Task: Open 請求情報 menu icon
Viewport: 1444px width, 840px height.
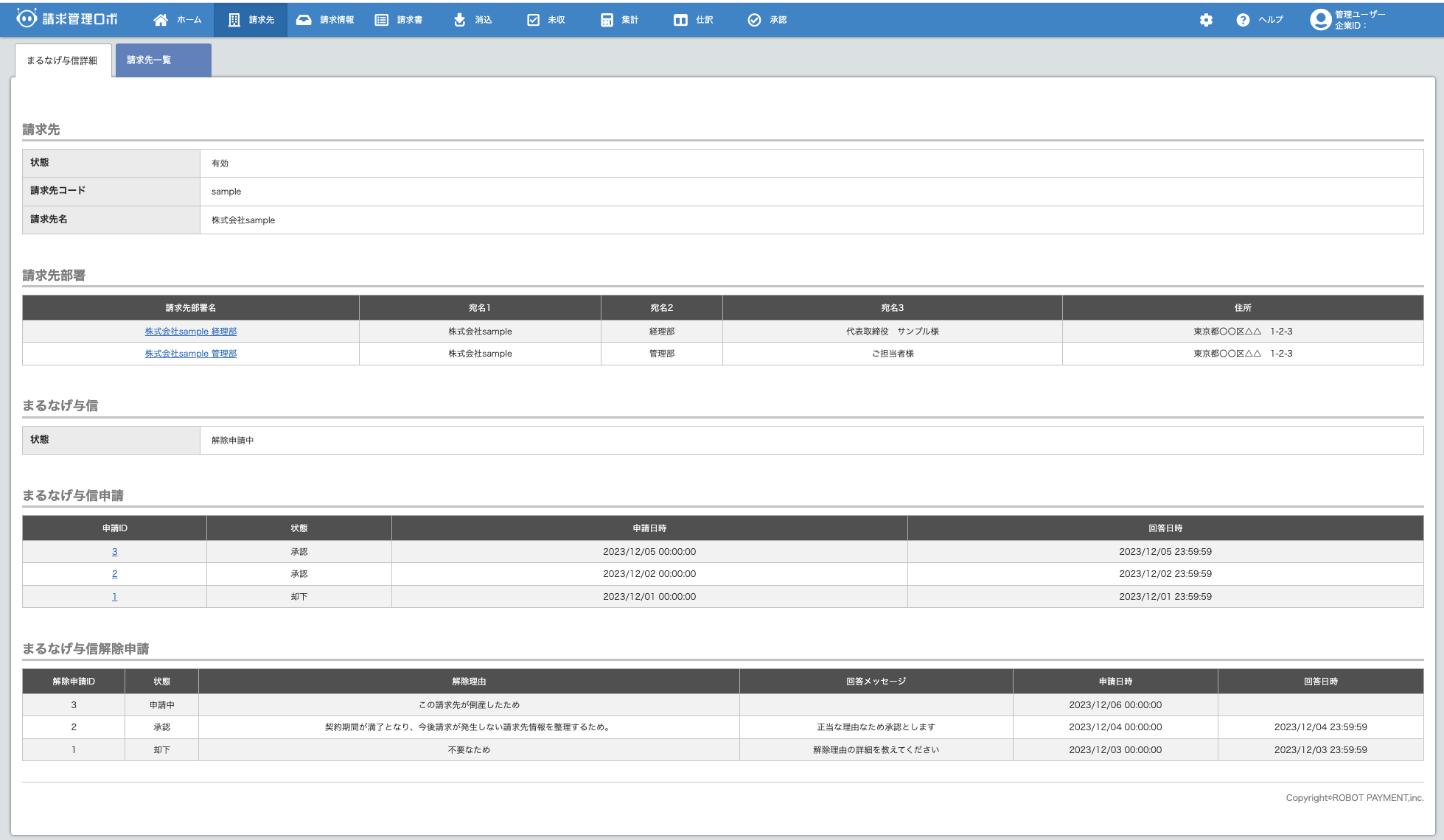Action: [304, 20]
